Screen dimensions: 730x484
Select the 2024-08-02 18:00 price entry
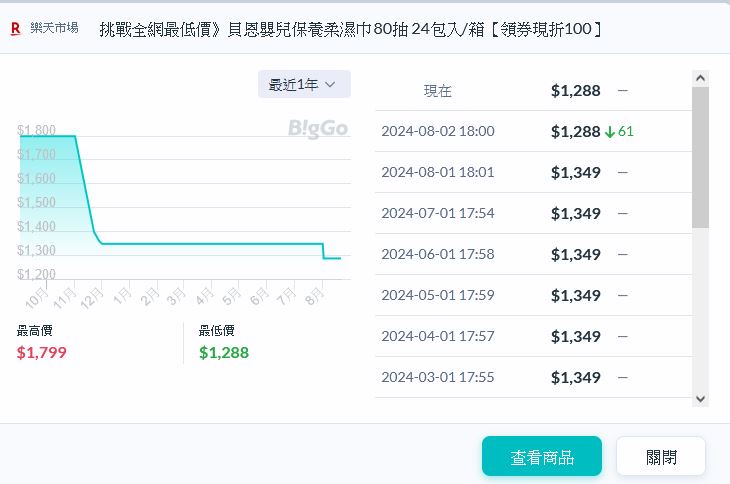point(532,132)
